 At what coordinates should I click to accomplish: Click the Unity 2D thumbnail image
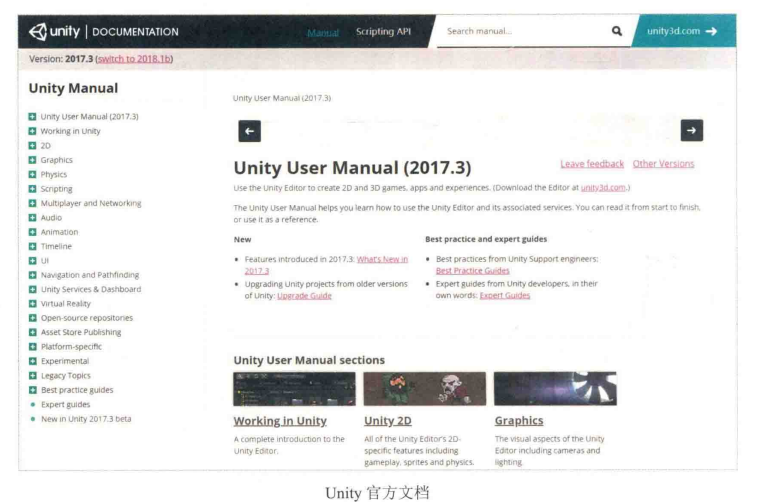tap(425, 389)
